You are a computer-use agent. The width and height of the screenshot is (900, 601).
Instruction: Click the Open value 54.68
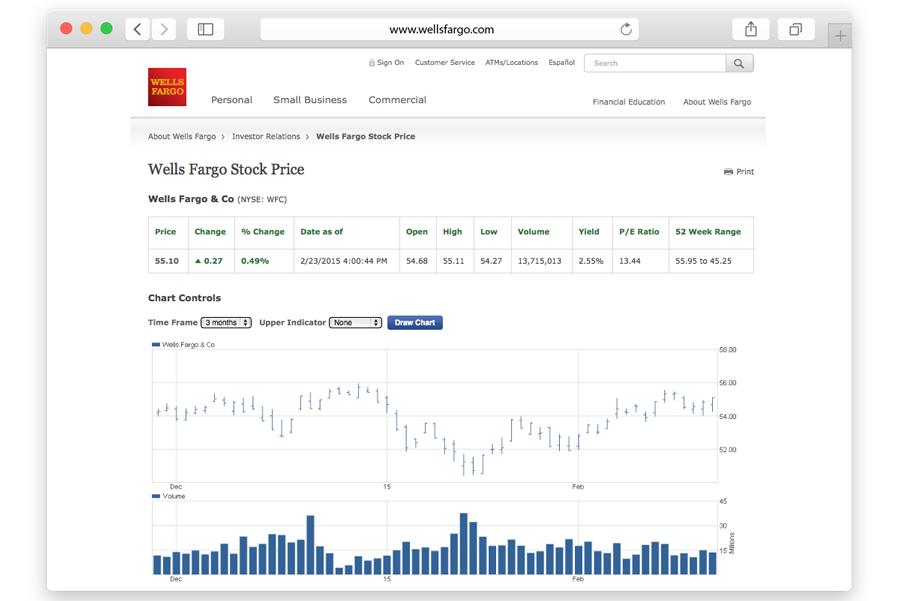pyautogui.click(x=417, y=261)
